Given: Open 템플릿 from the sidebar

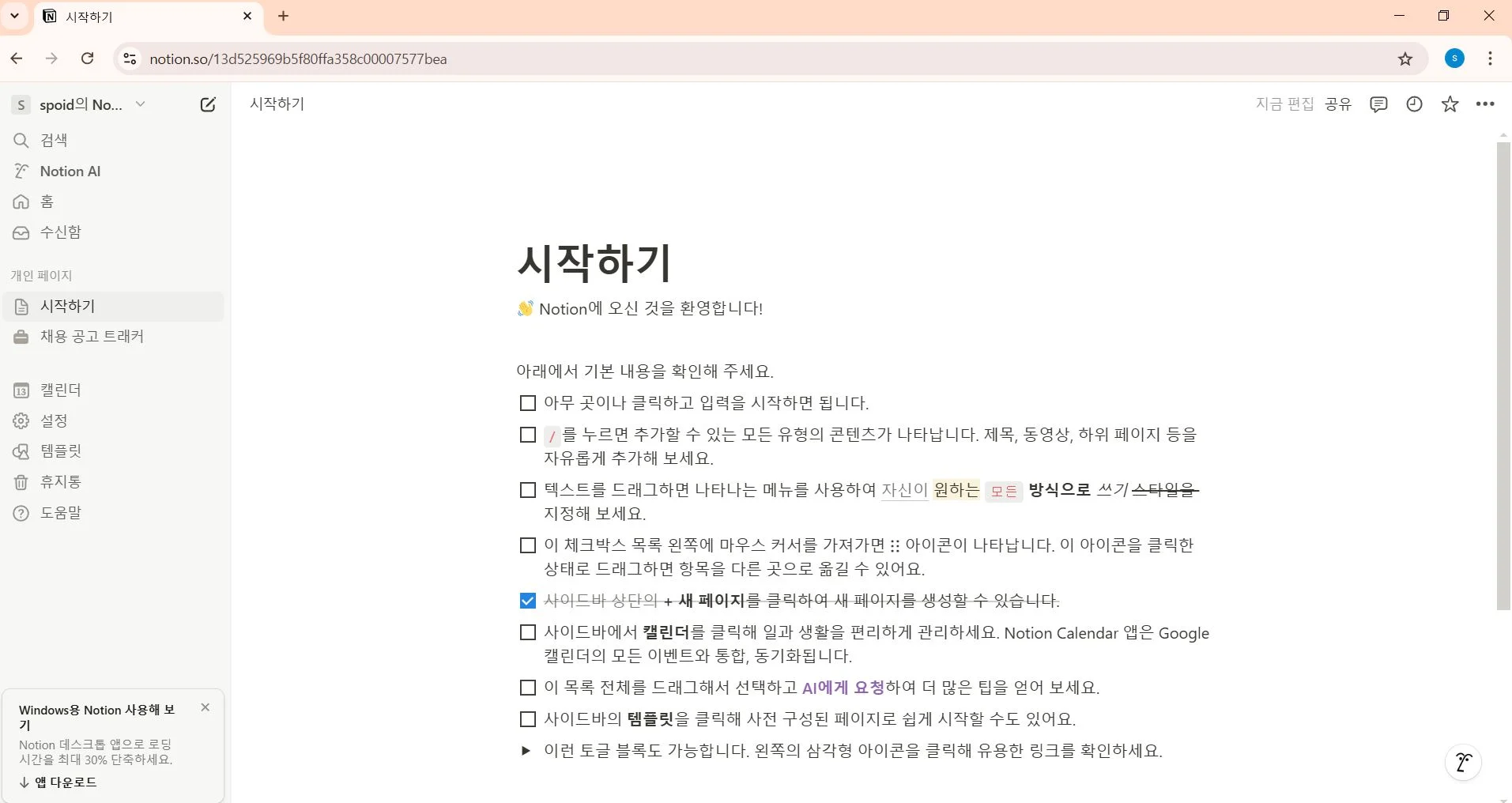Looking at the screenshot, I should (x=61, y=451).
